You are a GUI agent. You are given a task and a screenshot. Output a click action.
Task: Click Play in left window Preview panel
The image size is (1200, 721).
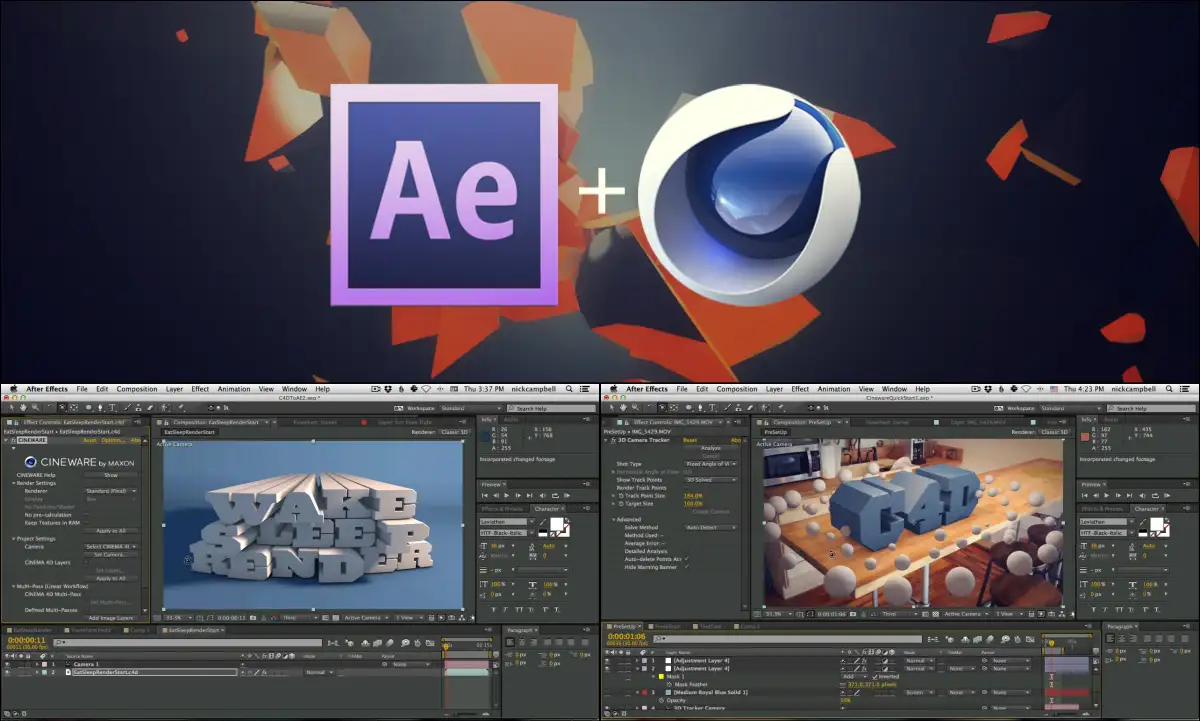(x=507, y=495)
